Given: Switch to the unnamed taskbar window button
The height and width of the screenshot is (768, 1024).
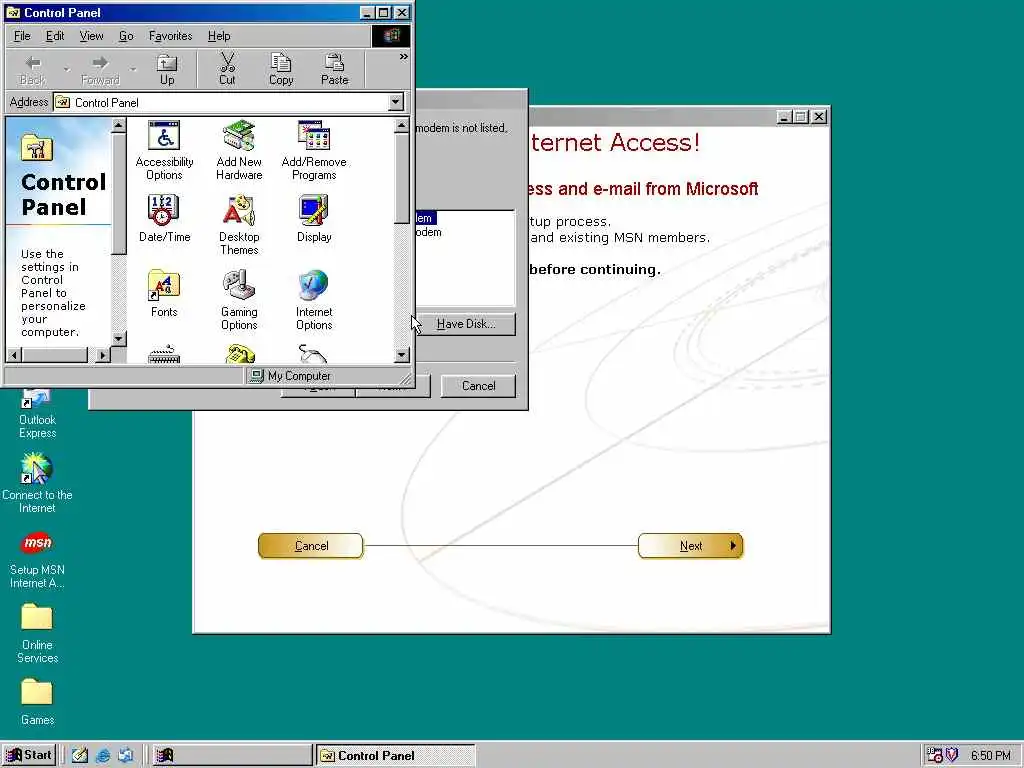Looking at the screenshot, I should tap(232, 756).
